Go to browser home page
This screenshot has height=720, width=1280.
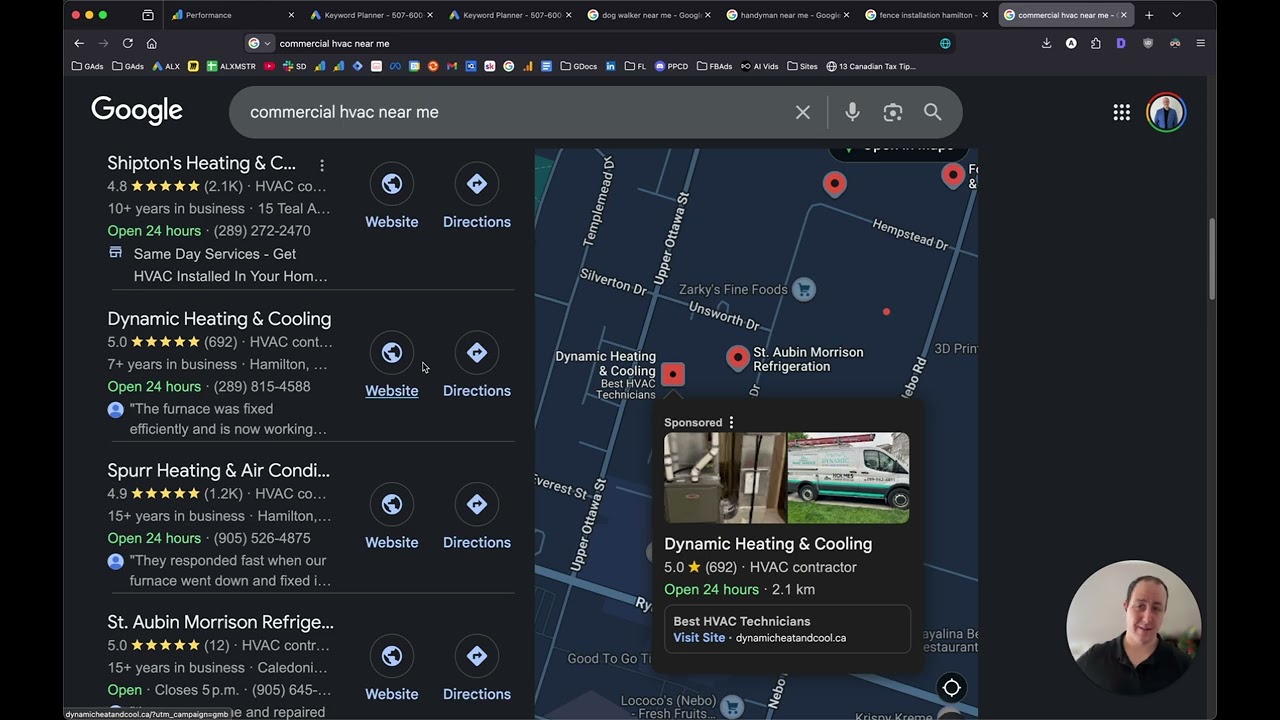tap(152, 43)
